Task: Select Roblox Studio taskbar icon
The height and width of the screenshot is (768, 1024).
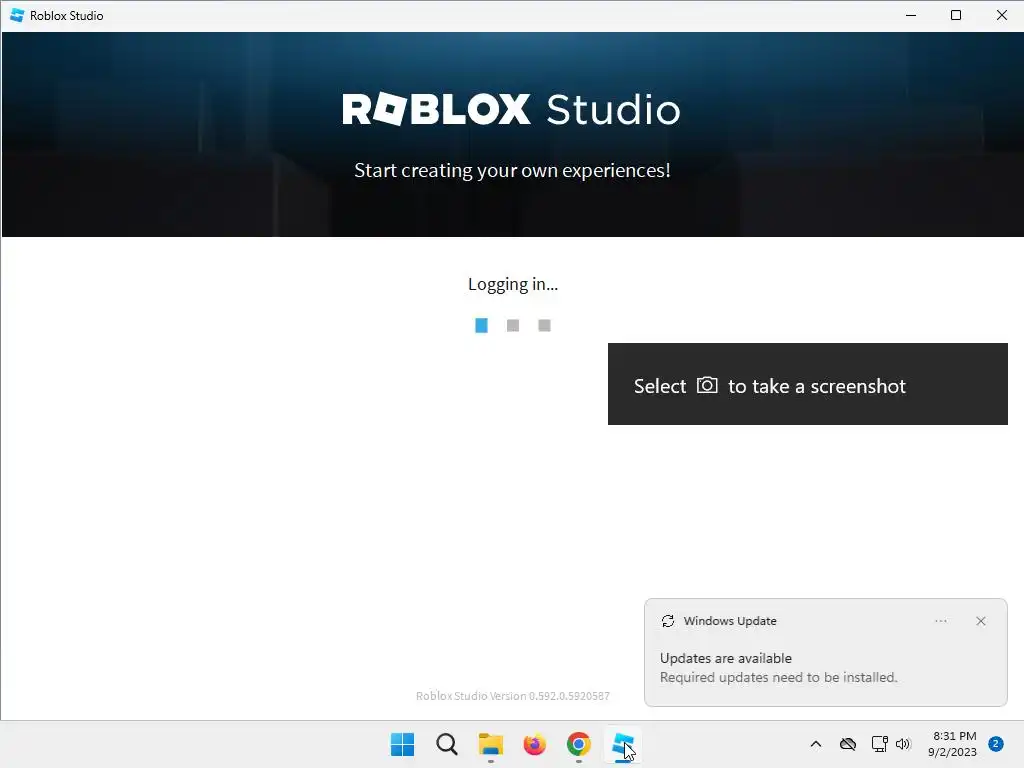Action: (623, 744)
